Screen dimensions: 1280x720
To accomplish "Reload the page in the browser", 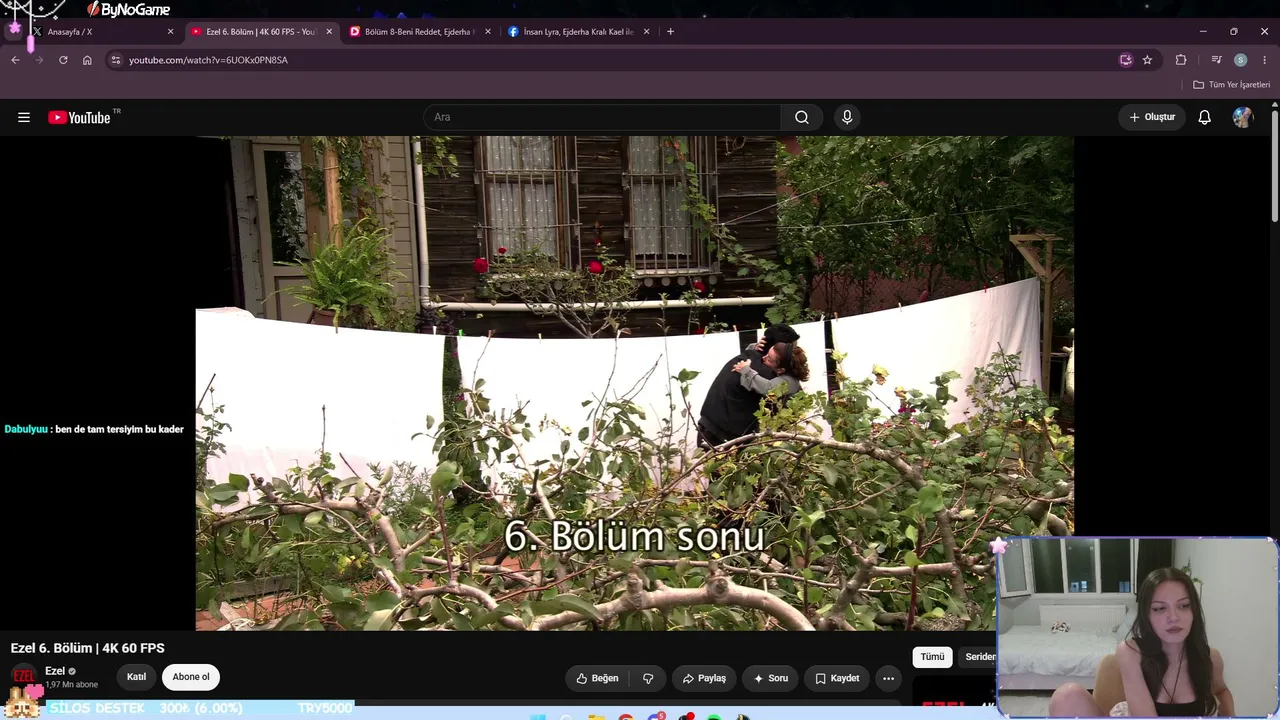I will click(63, 60).
